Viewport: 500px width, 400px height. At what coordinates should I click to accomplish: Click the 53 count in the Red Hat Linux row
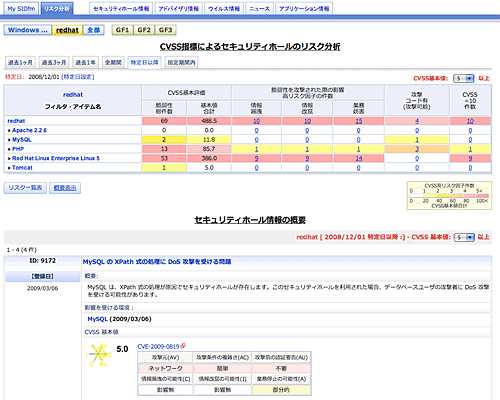point(164,158)
